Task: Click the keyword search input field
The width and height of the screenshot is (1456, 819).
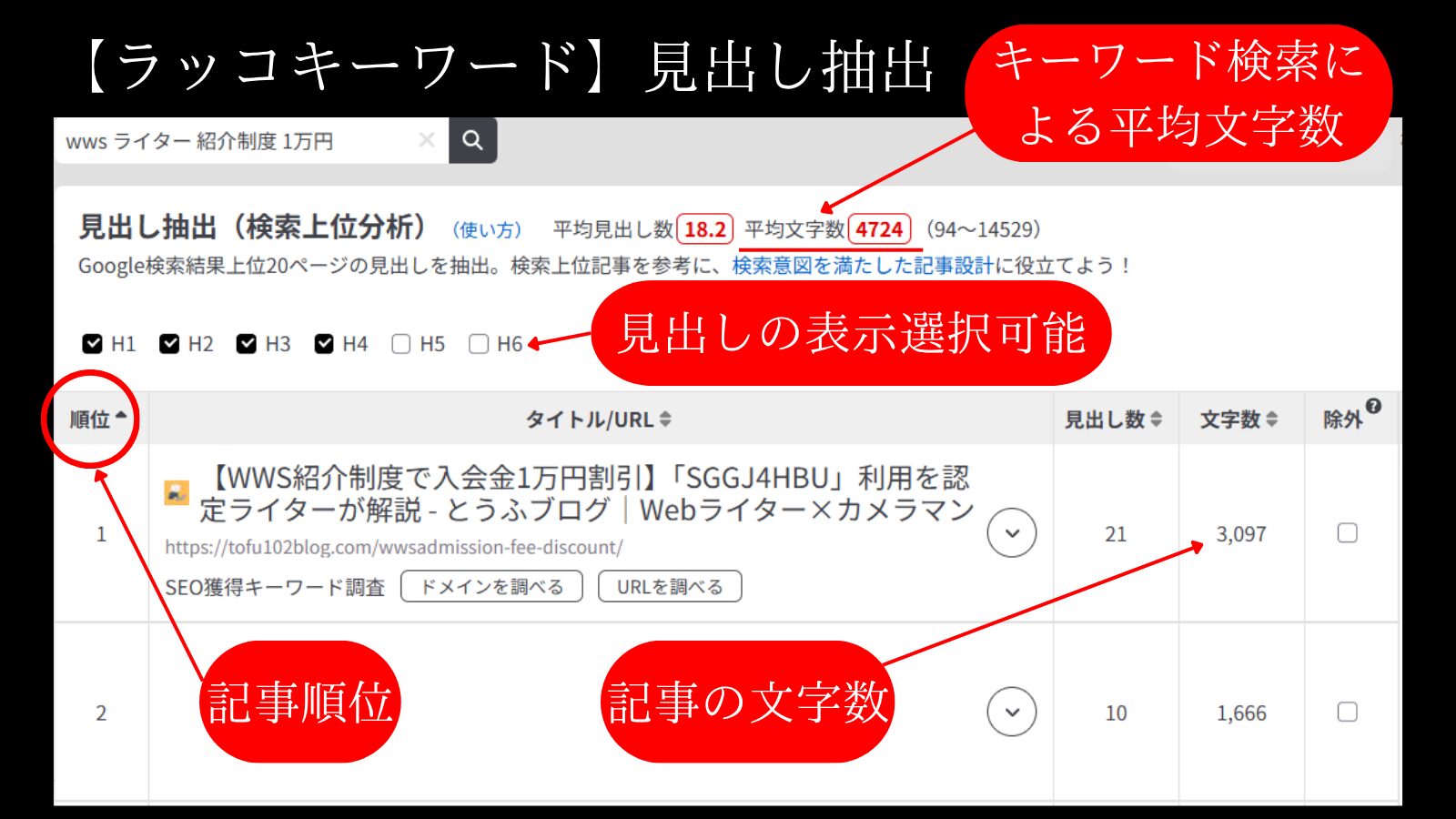Action: coord(237,141)
